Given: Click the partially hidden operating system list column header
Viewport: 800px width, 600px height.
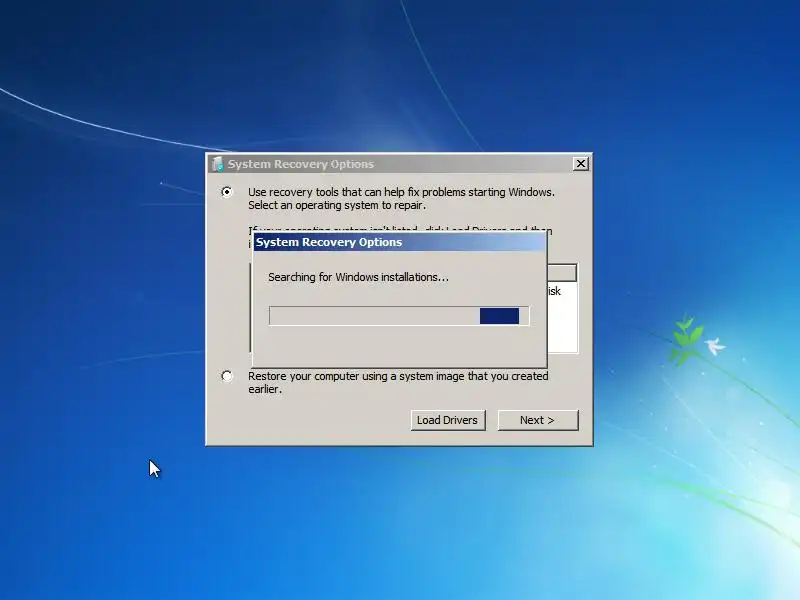Looking at the screenshot, I should (x=562, y=273).
